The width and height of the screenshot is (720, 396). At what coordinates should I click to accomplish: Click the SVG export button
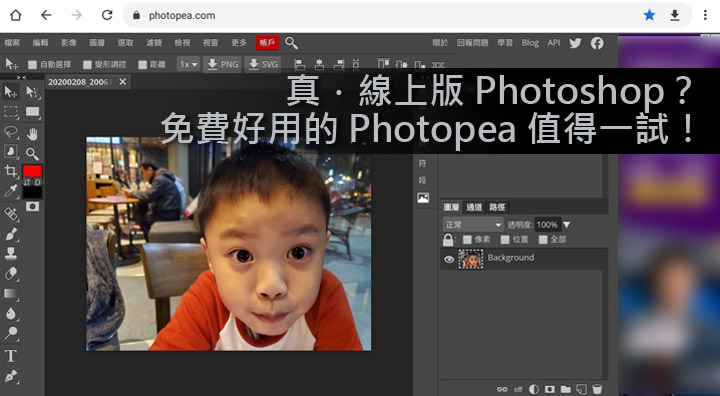263,64
